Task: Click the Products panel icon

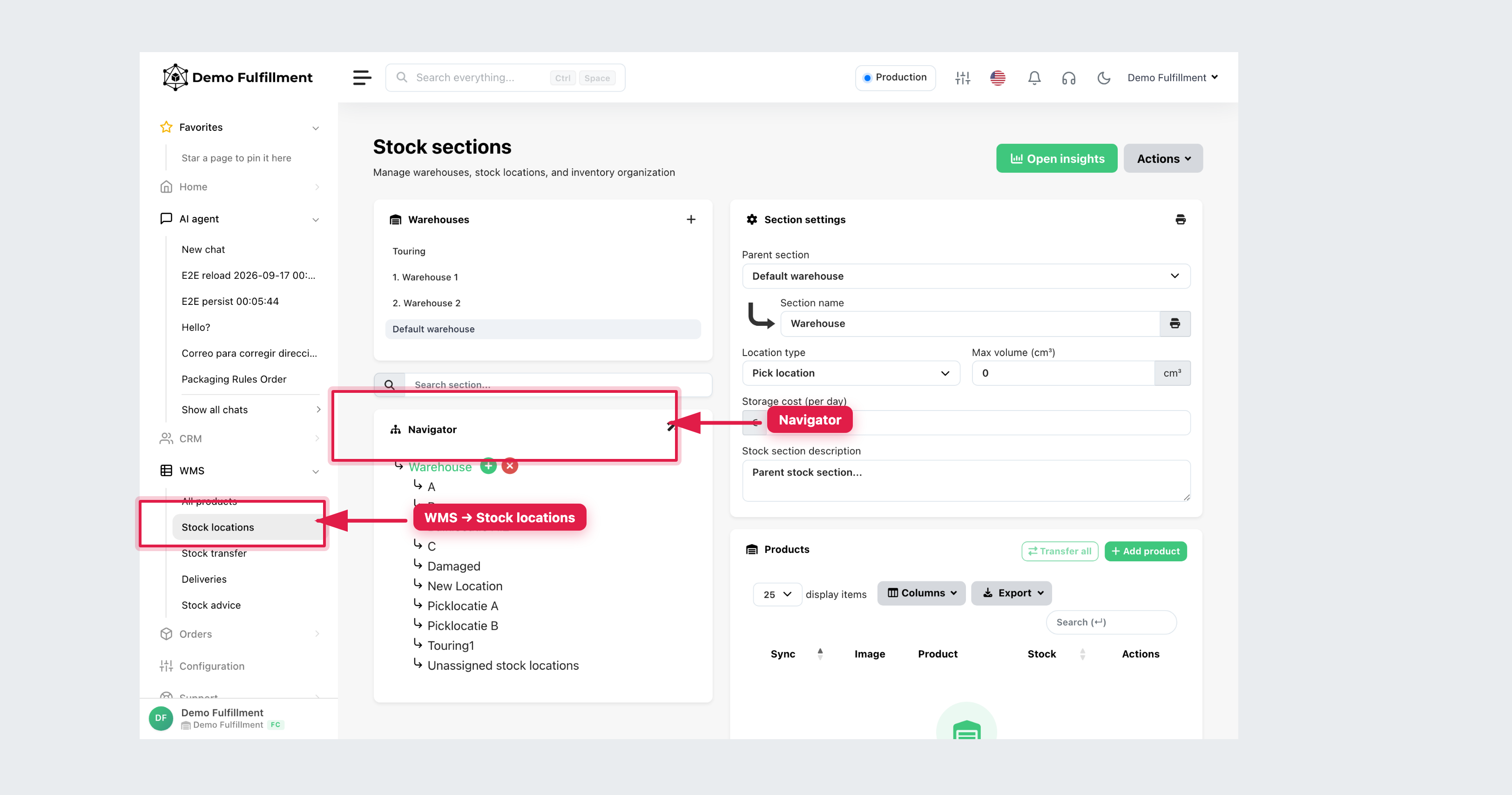Action: [751, 549]
